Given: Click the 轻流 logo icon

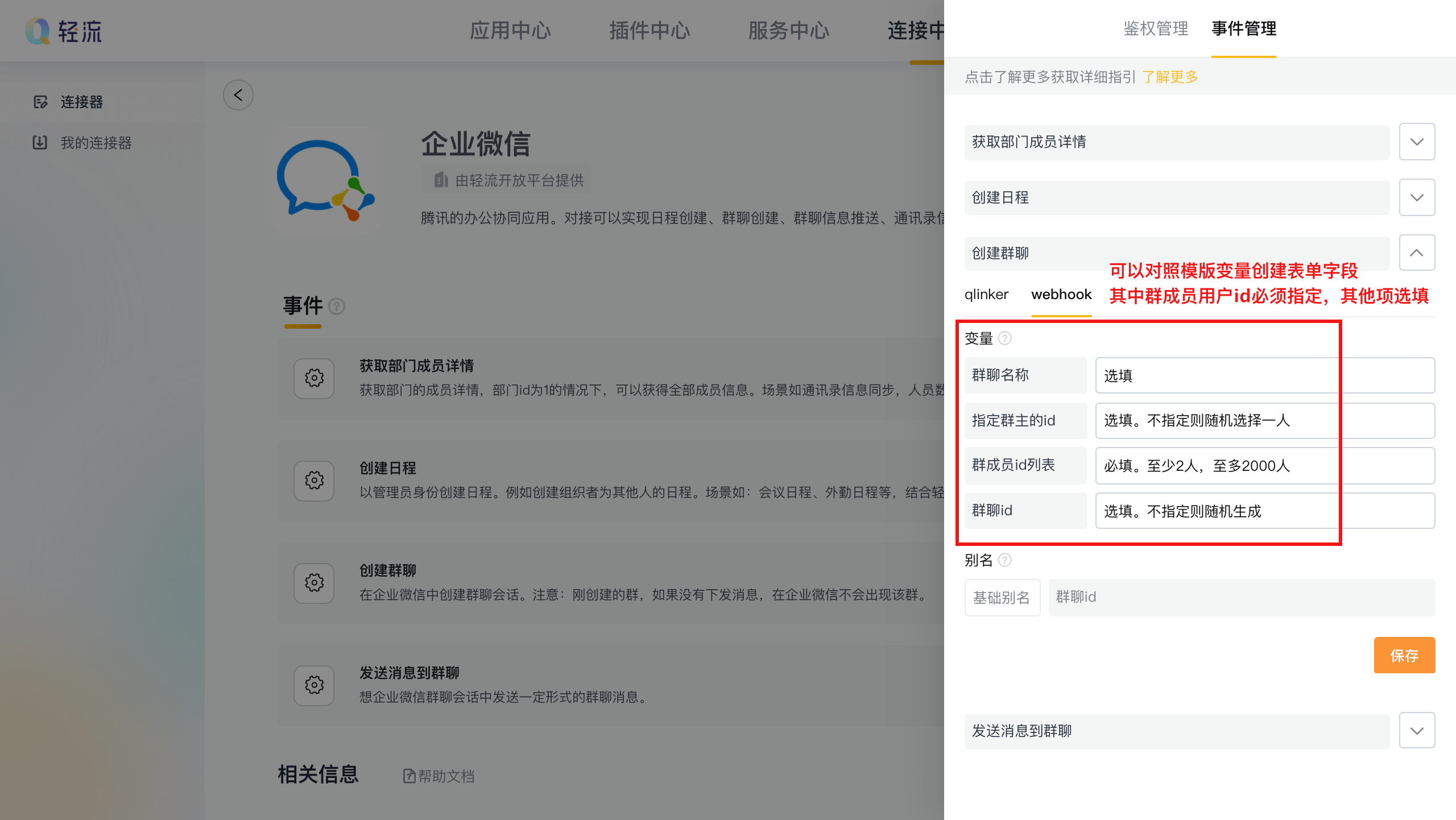Looking at the screenshot, I should click(x=38, y=31).
